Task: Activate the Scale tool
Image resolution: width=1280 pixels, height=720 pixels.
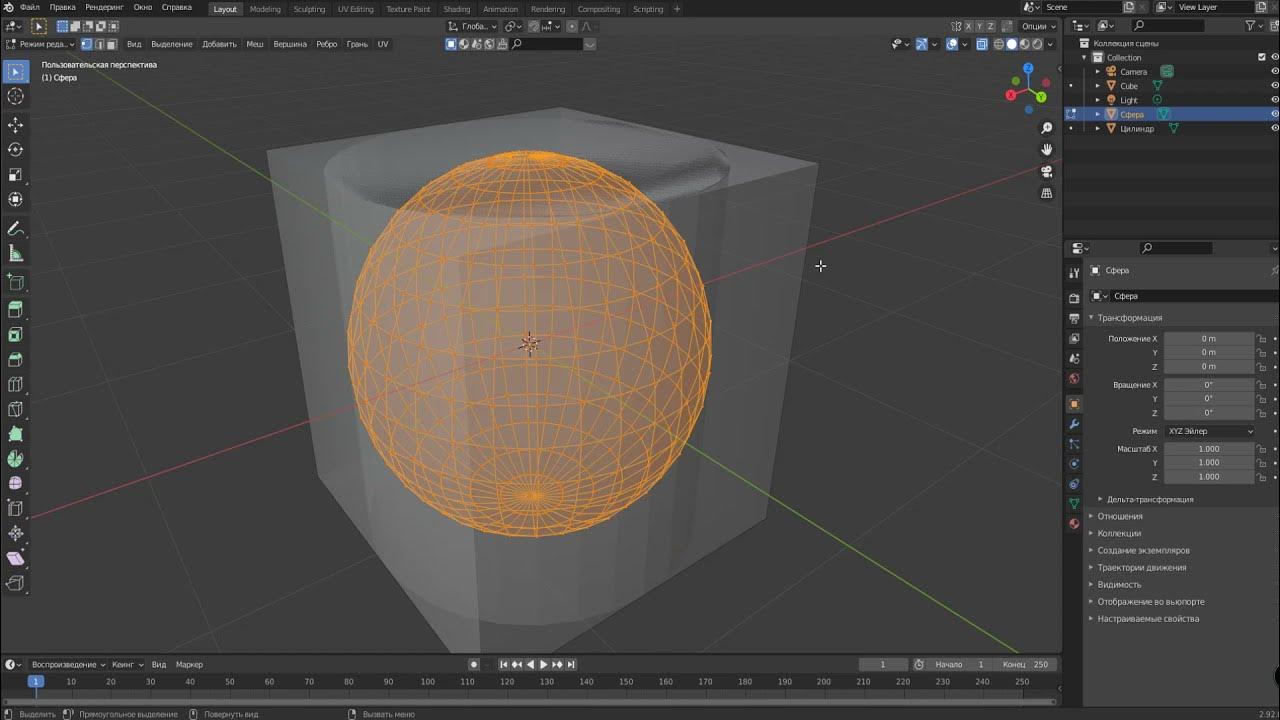Action: tap(16, 175)
